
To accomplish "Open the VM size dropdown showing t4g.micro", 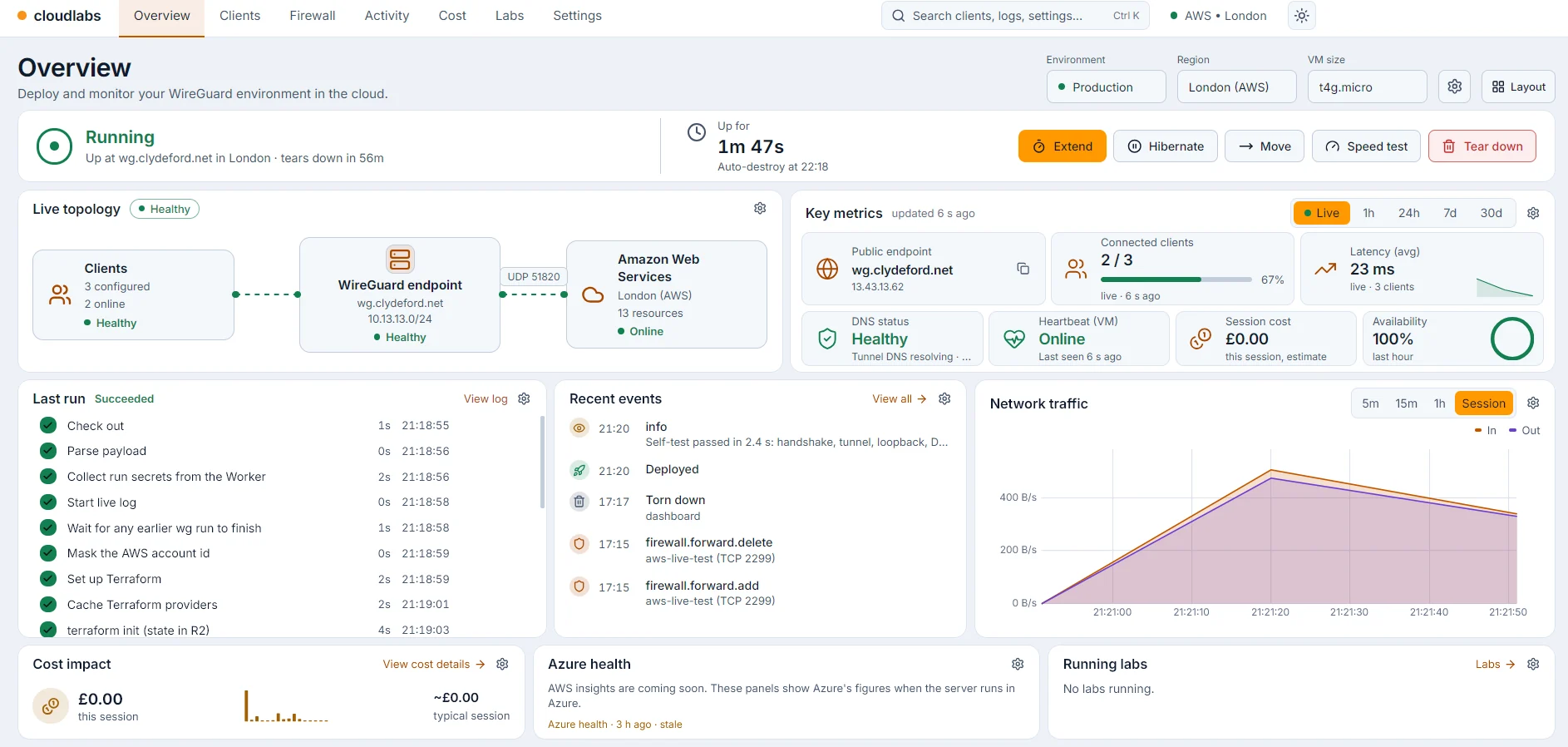I will click(1367, 87).
